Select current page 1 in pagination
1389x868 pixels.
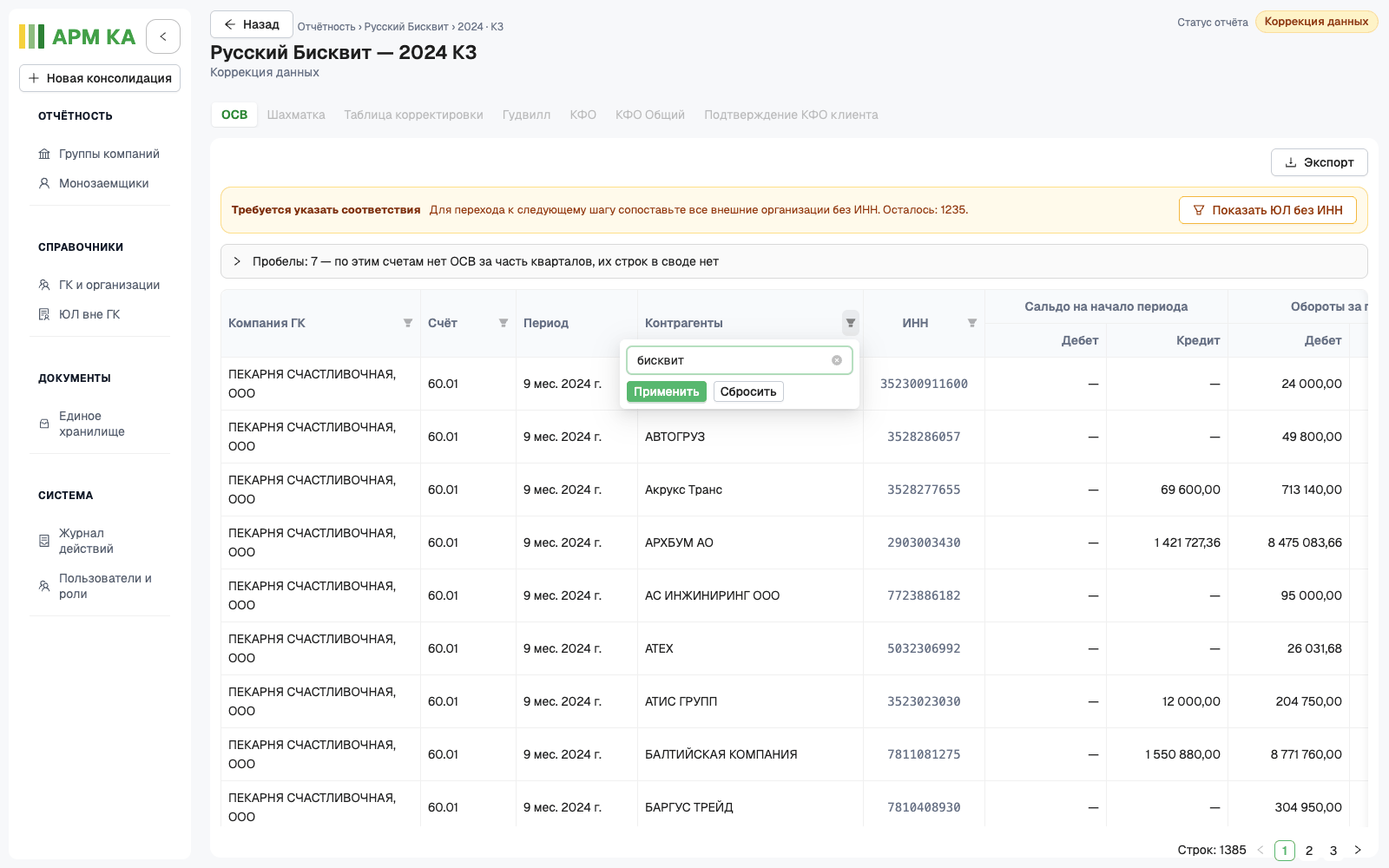pyautogui.click(x=1285, y=851)
